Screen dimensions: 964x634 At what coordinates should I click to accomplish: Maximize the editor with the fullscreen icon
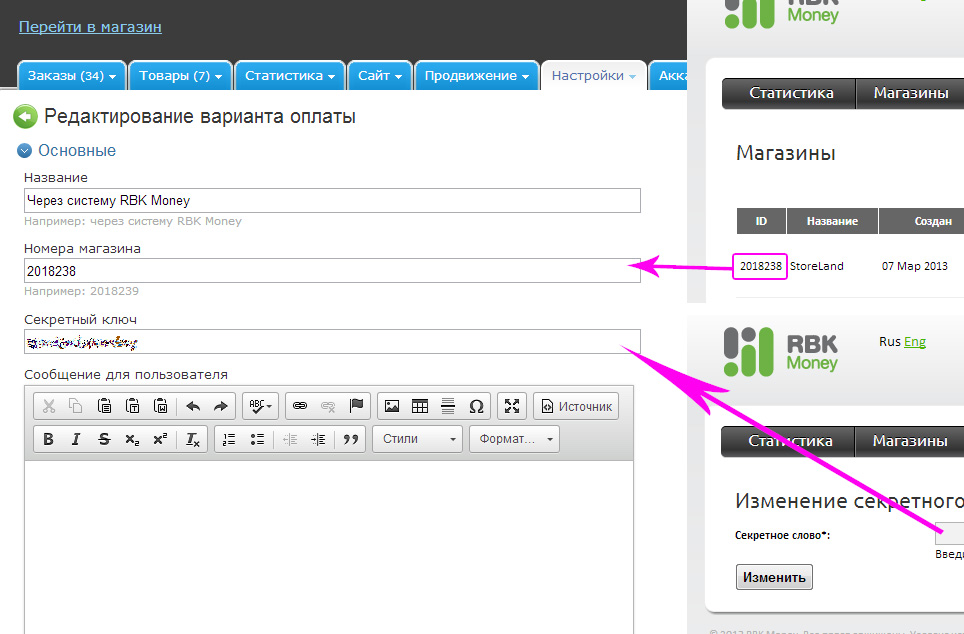pyautogui.click(x=512, y=406)
